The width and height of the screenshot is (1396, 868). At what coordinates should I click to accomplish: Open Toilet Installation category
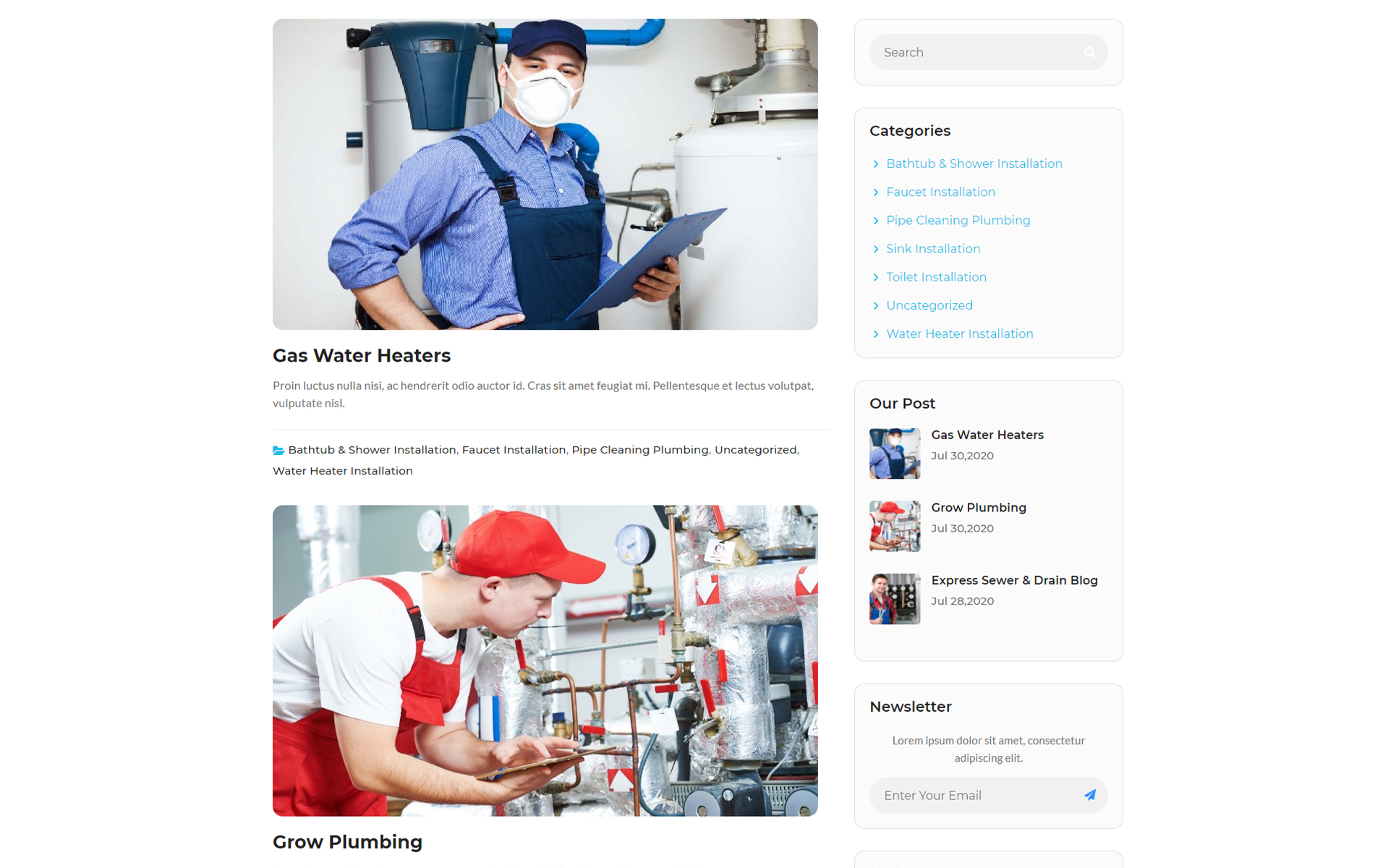(936, 277)
